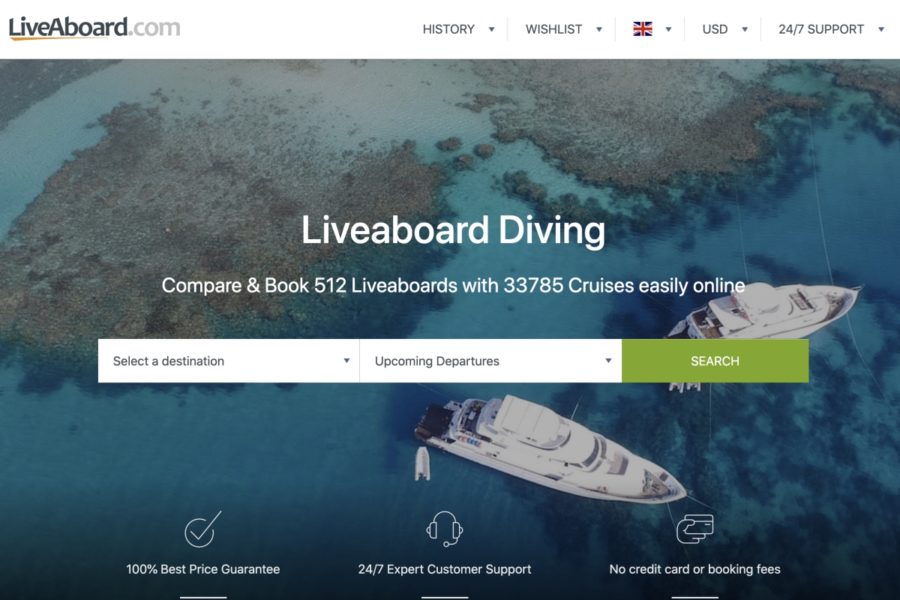The image size is (900, 600).
Task: Click the LiveAboard.com logo
Action: point(95,28)
